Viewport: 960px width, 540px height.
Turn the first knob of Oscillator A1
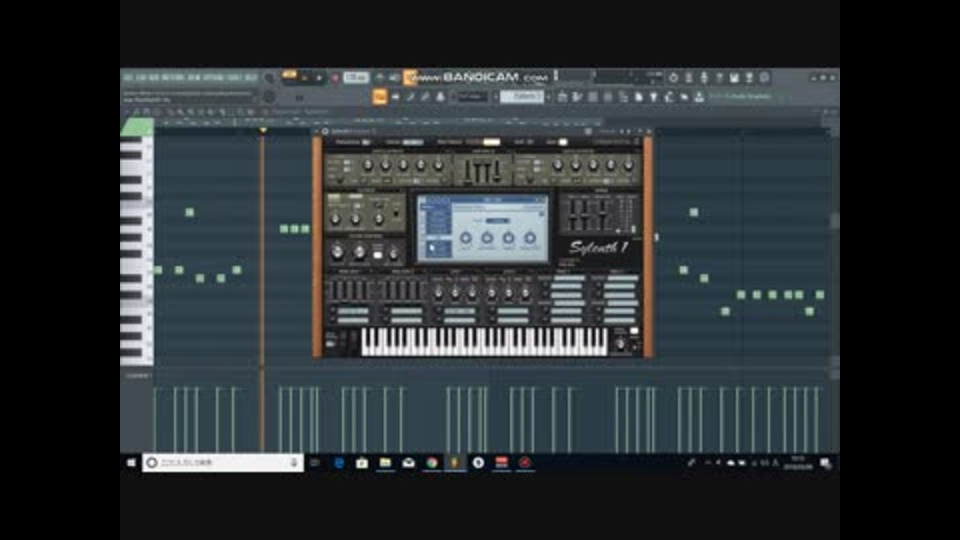[x=368, y=165]
